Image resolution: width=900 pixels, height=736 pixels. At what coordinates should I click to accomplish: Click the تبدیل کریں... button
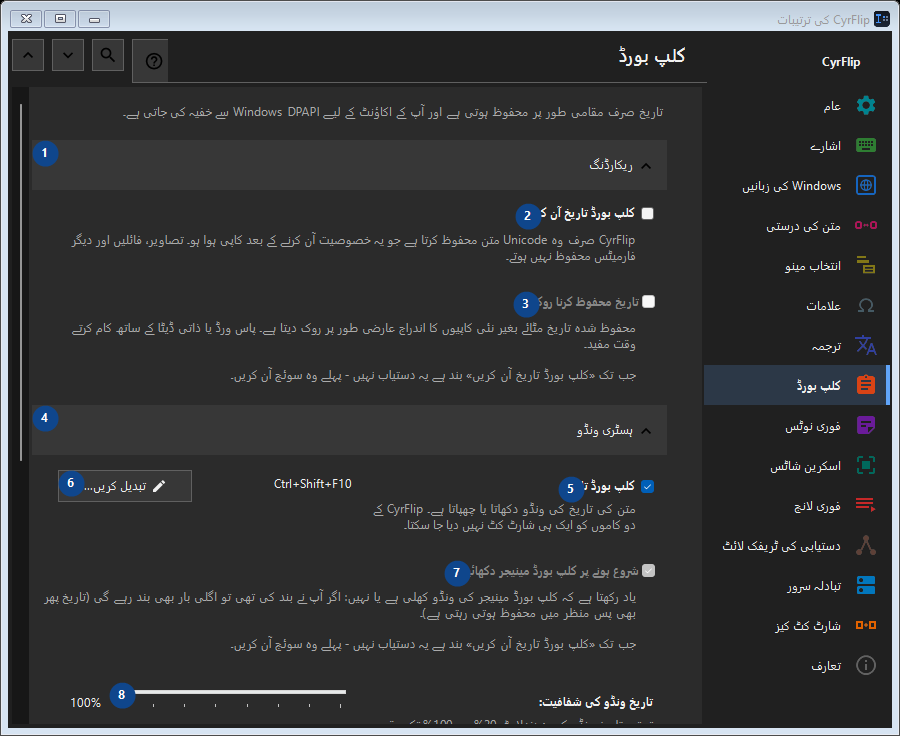point(125,486)
